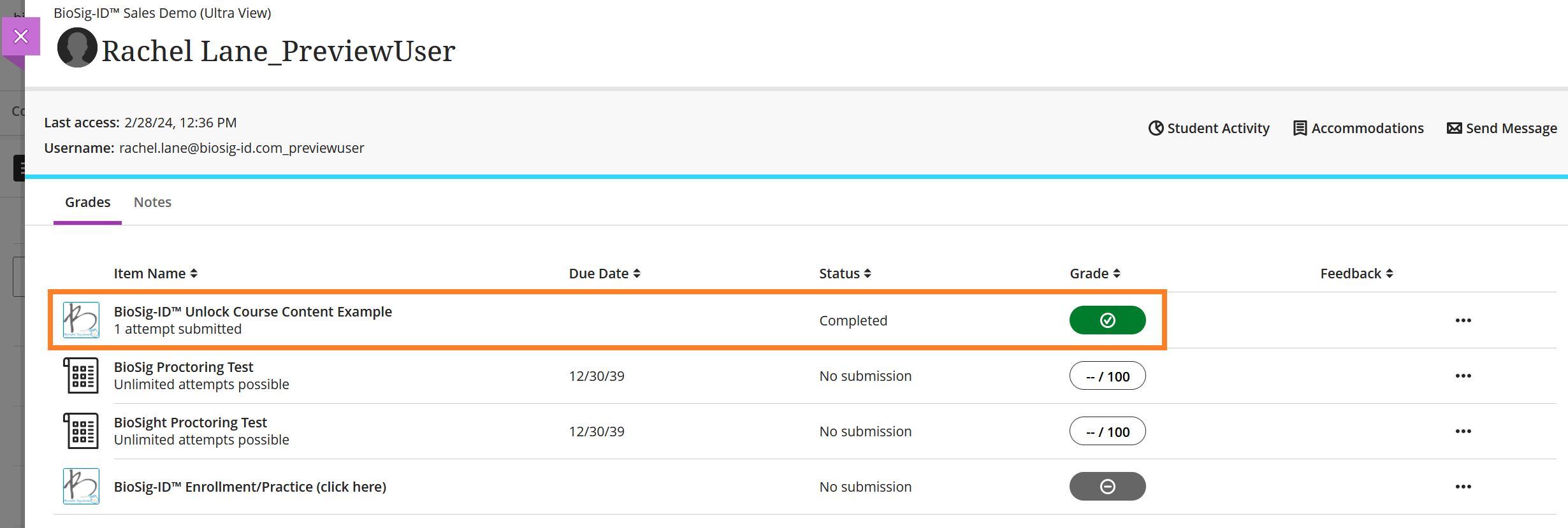This screenshot has height=528, width=1568.
Task: Edit the BioSig Proctoring Test grade pill
Action: click(x=1107, y=376)
